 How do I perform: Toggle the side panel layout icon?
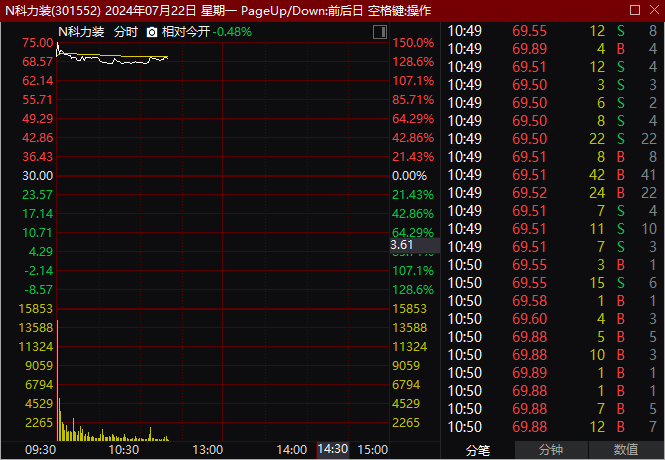(x=380, y=32)
